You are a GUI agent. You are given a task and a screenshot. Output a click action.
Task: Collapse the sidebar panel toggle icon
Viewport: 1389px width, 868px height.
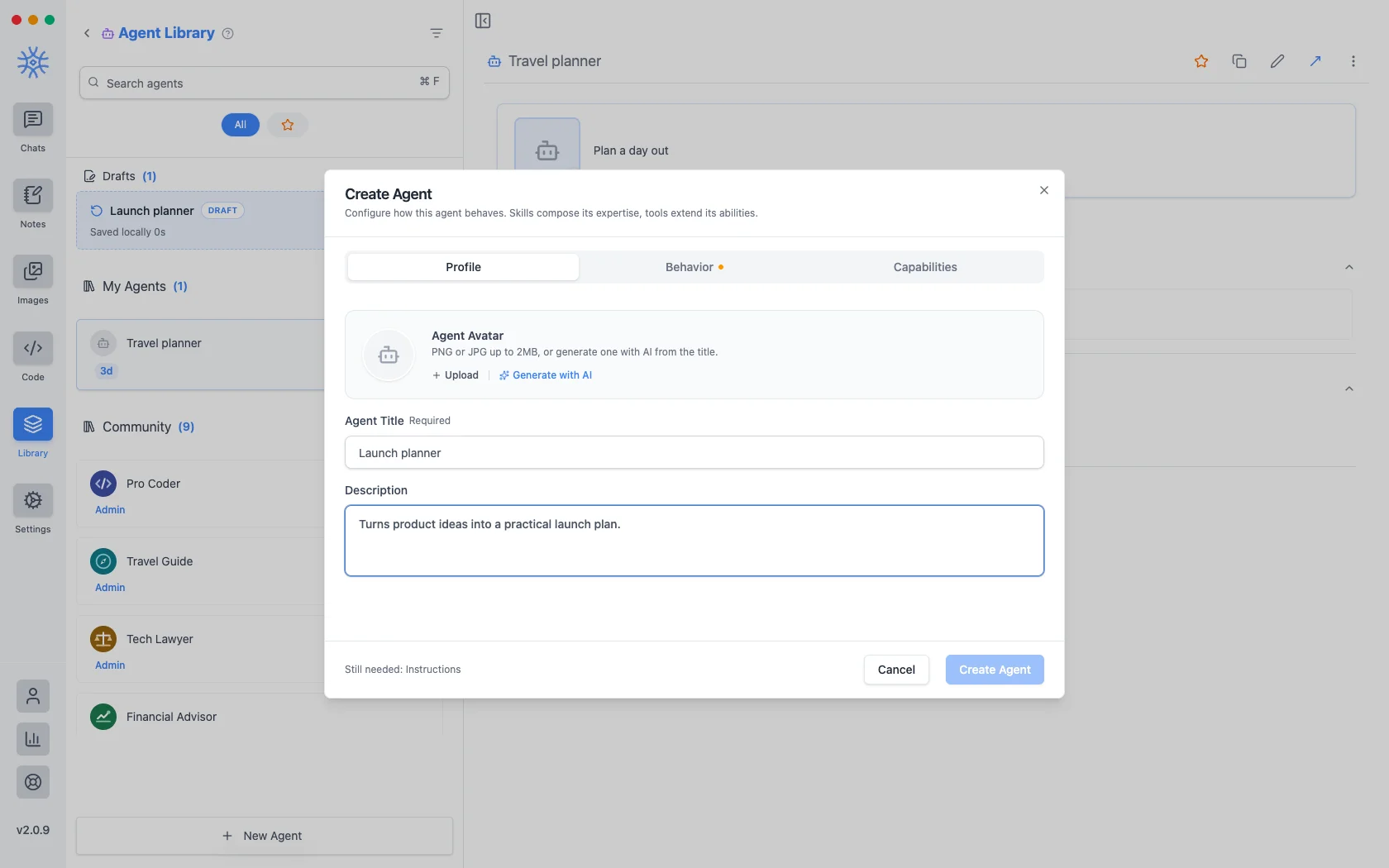(483, 21)
